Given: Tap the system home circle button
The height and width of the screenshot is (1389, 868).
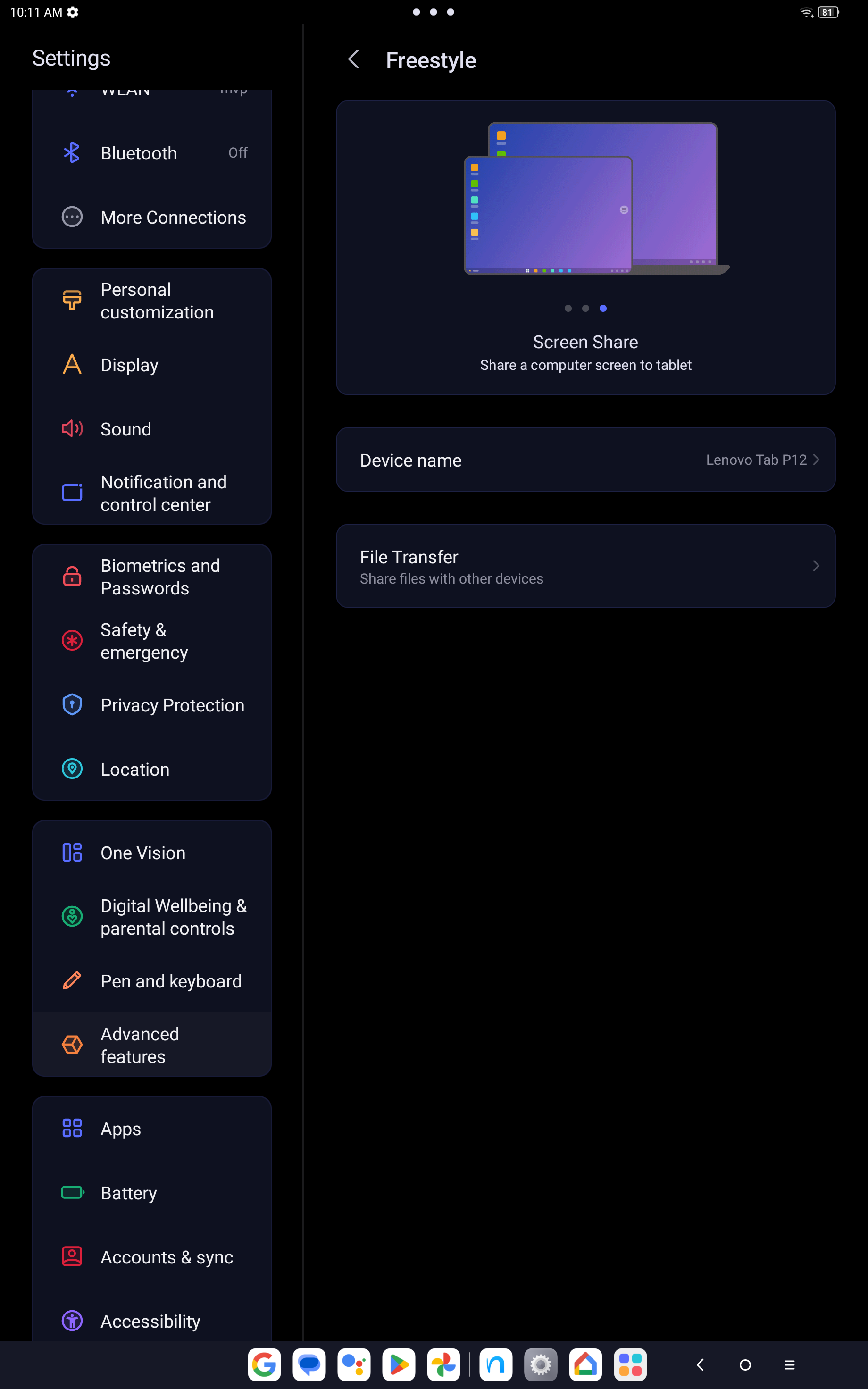Looking at the screenshot, I should pos(745,1365).
